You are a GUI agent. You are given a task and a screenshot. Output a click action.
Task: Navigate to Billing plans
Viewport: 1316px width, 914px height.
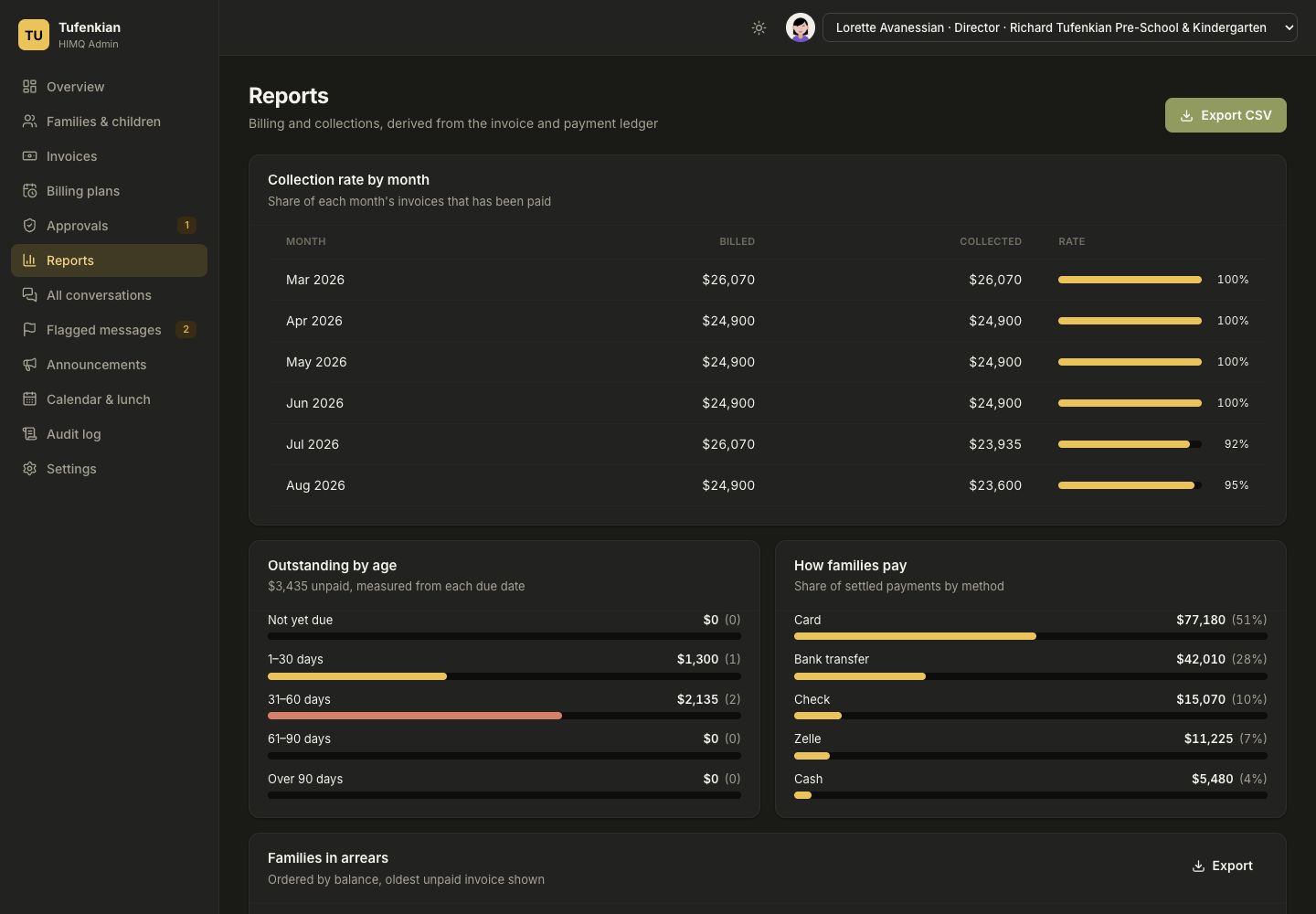coord(109,191)
